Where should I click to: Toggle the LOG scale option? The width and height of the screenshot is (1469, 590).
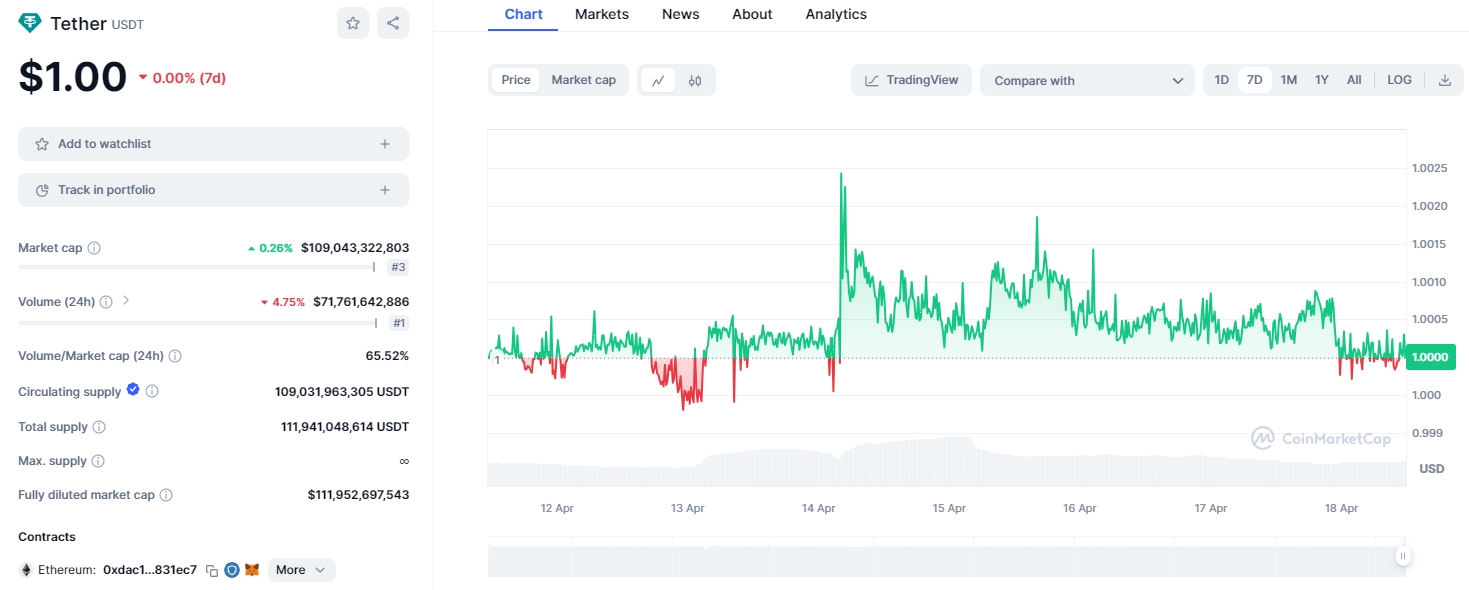pos(1400,80)
